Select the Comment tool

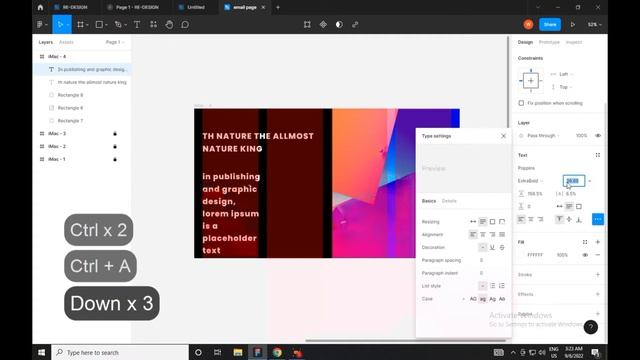pos(185,24)
